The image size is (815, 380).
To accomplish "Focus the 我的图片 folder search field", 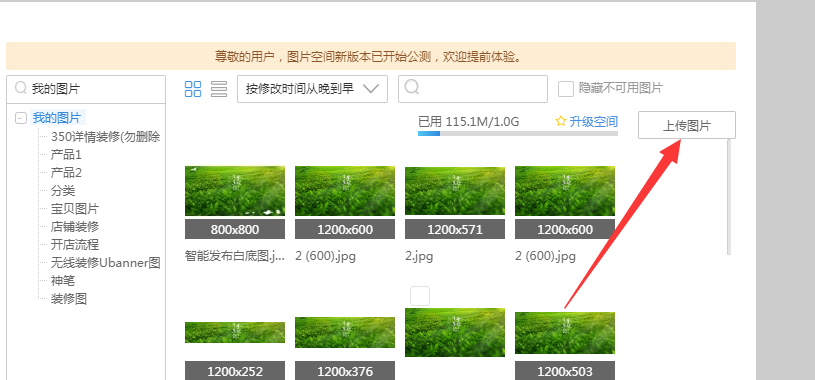I will point(86,89).
